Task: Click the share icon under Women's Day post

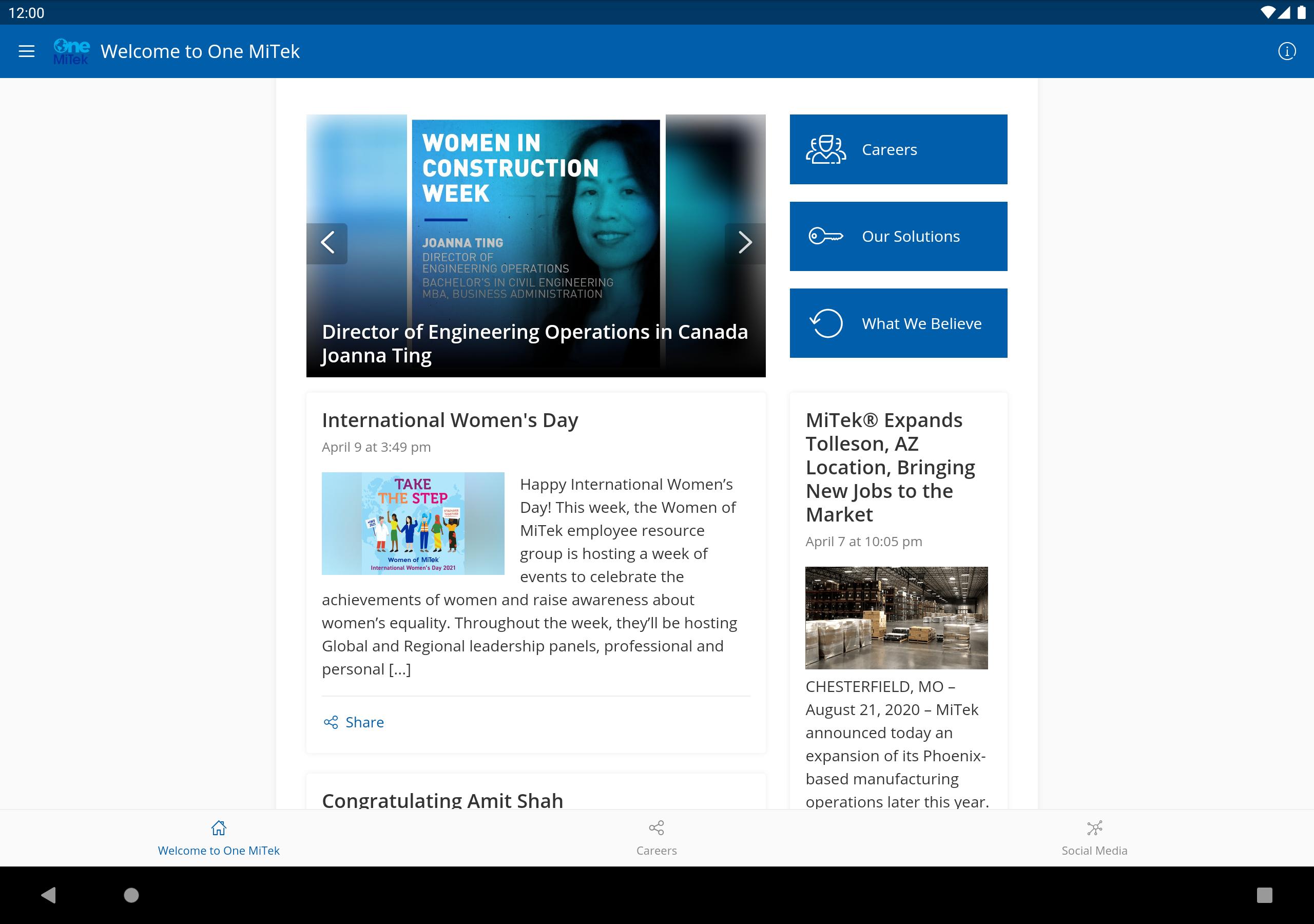Action: pyautogui.click(x=331, y=722)
